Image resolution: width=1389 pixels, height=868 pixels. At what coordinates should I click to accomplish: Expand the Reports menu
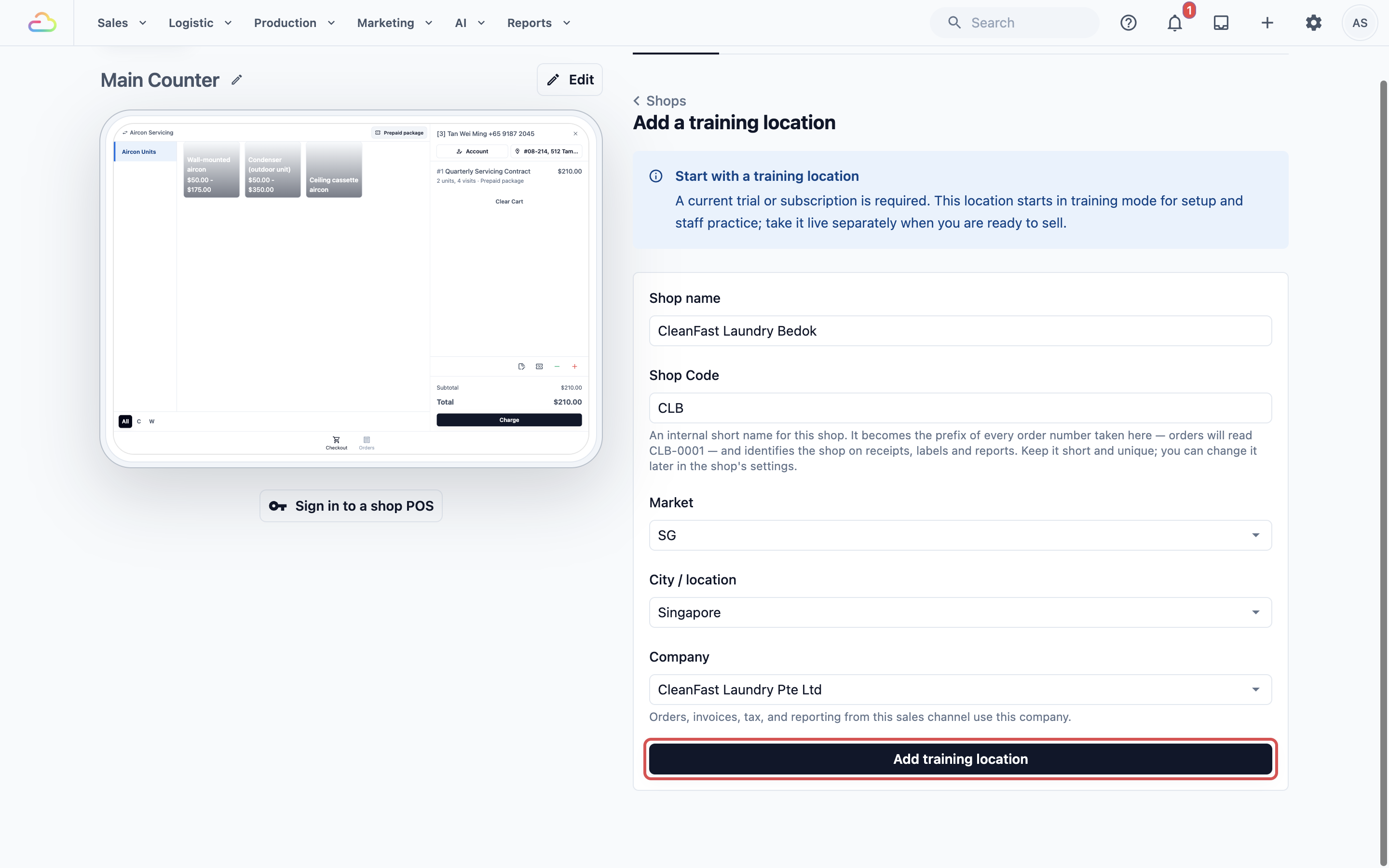[538, 23]
